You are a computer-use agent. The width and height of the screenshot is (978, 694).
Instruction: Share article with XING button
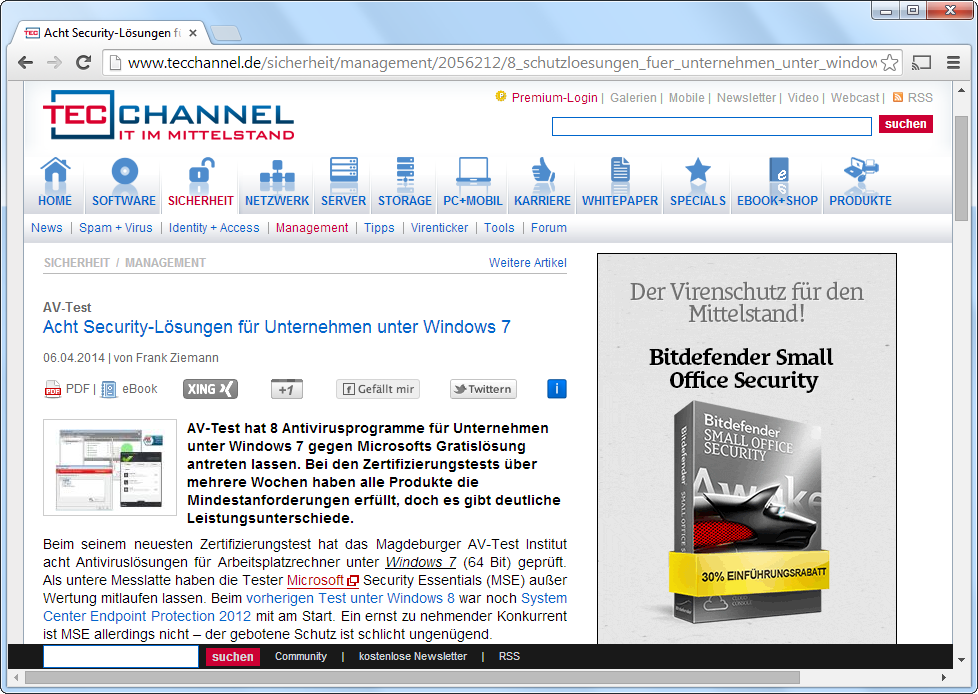point(210,389)
